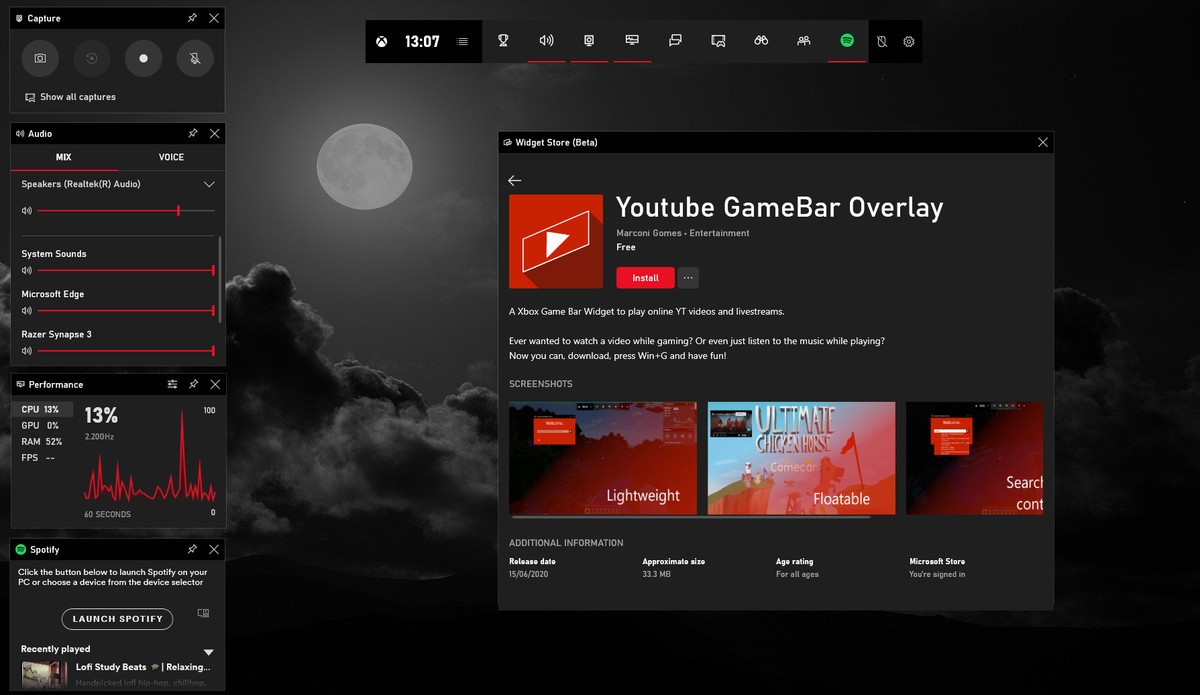1200x695 pixels.
Task: Open Xbox Social people icon
Action: [x=804, y=41]
